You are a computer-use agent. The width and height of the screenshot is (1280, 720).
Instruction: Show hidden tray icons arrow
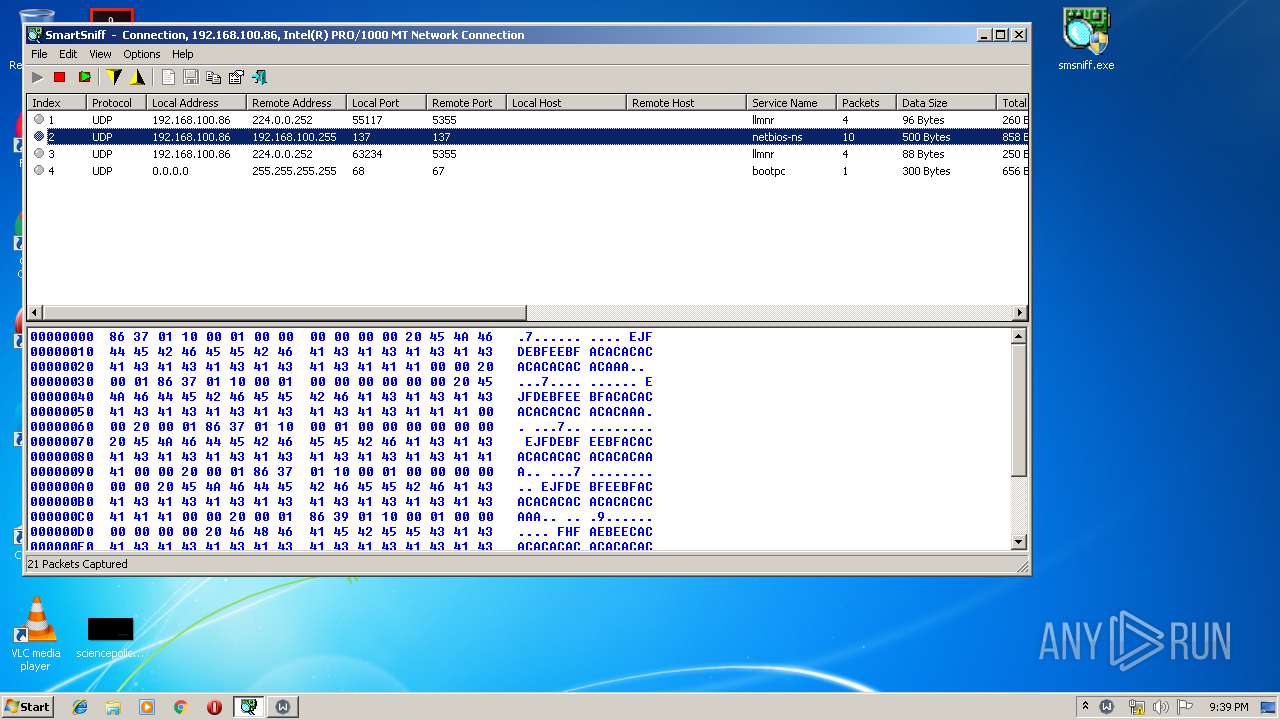click(x=1085, y=707)
